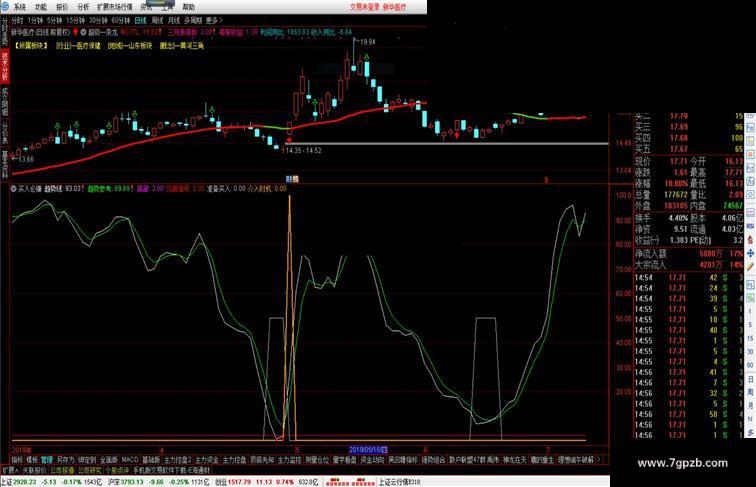Image resolution: width=756 pixels, height=487 pixels.
Task: Open the 报价 menu
Action: pyautogui.click(x=62, y=7)
